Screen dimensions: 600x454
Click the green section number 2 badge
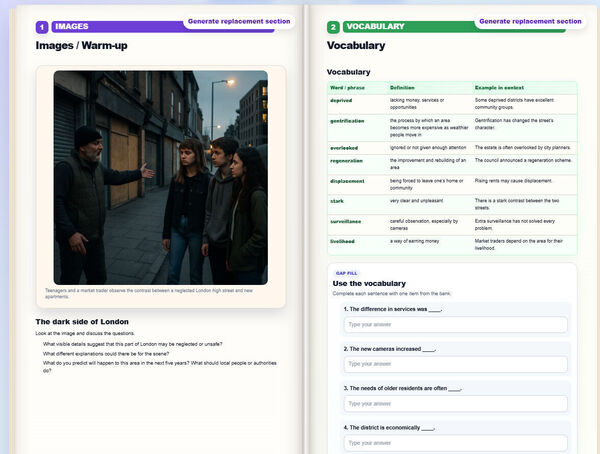tap(333, 27)
